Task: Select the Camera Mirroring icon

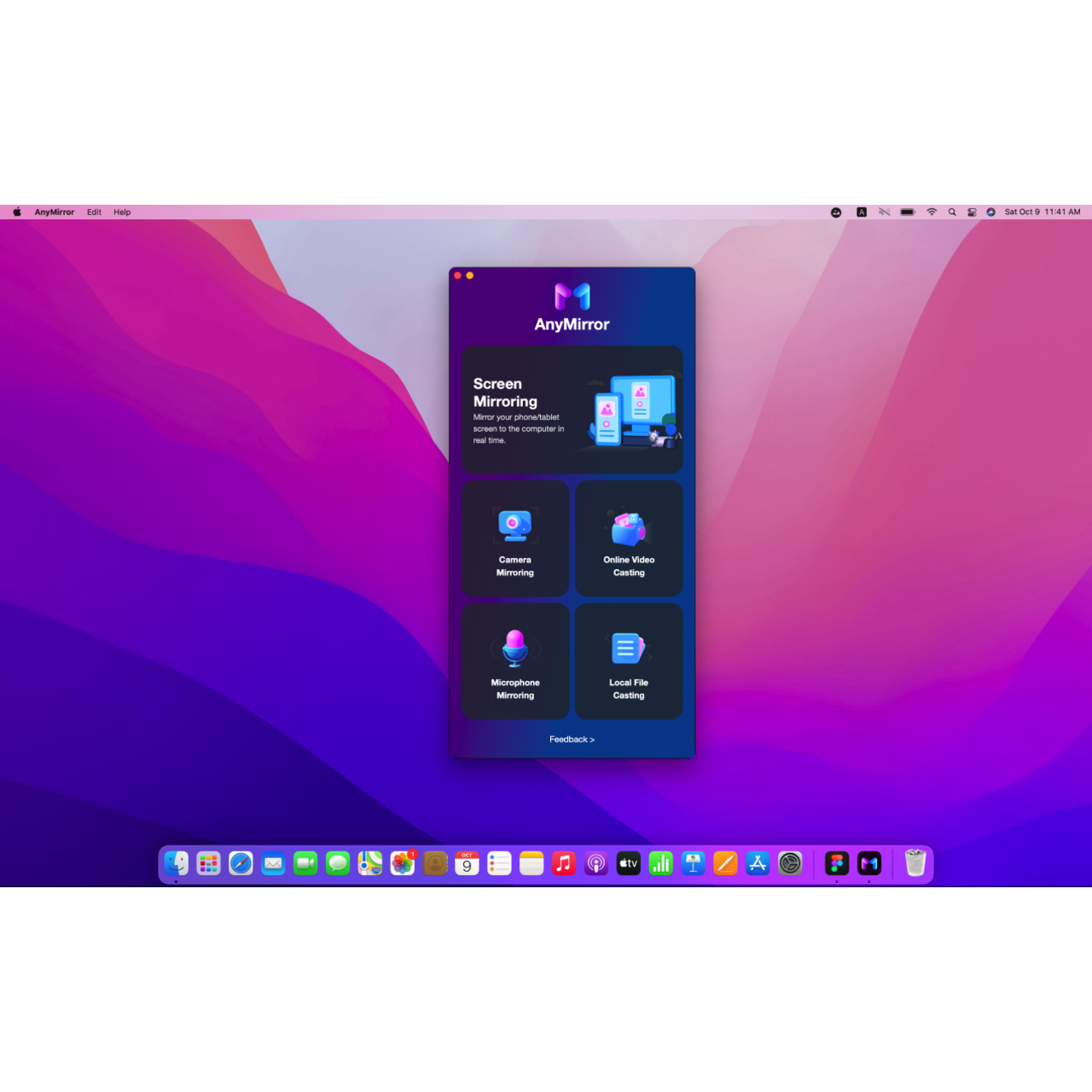Action: point(514,526)
